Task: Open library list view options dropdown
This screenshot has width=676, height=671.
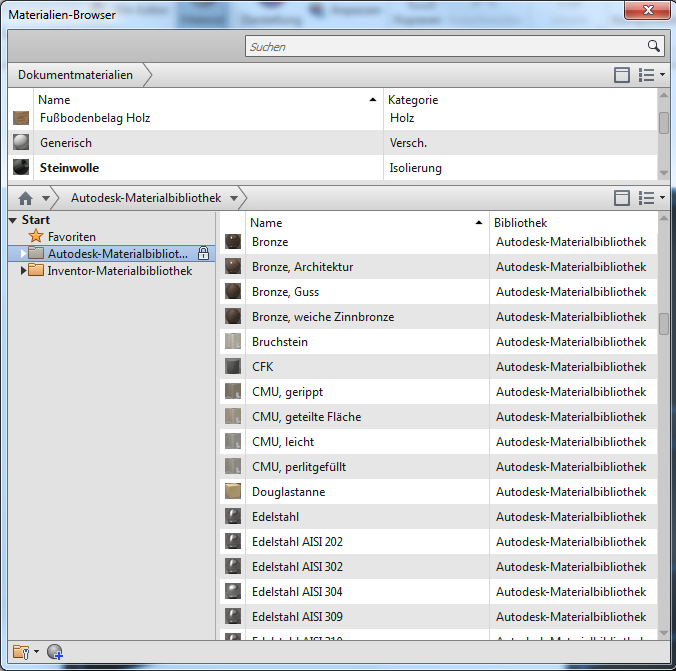Action: pyautogui.click(x=651, y=198)
